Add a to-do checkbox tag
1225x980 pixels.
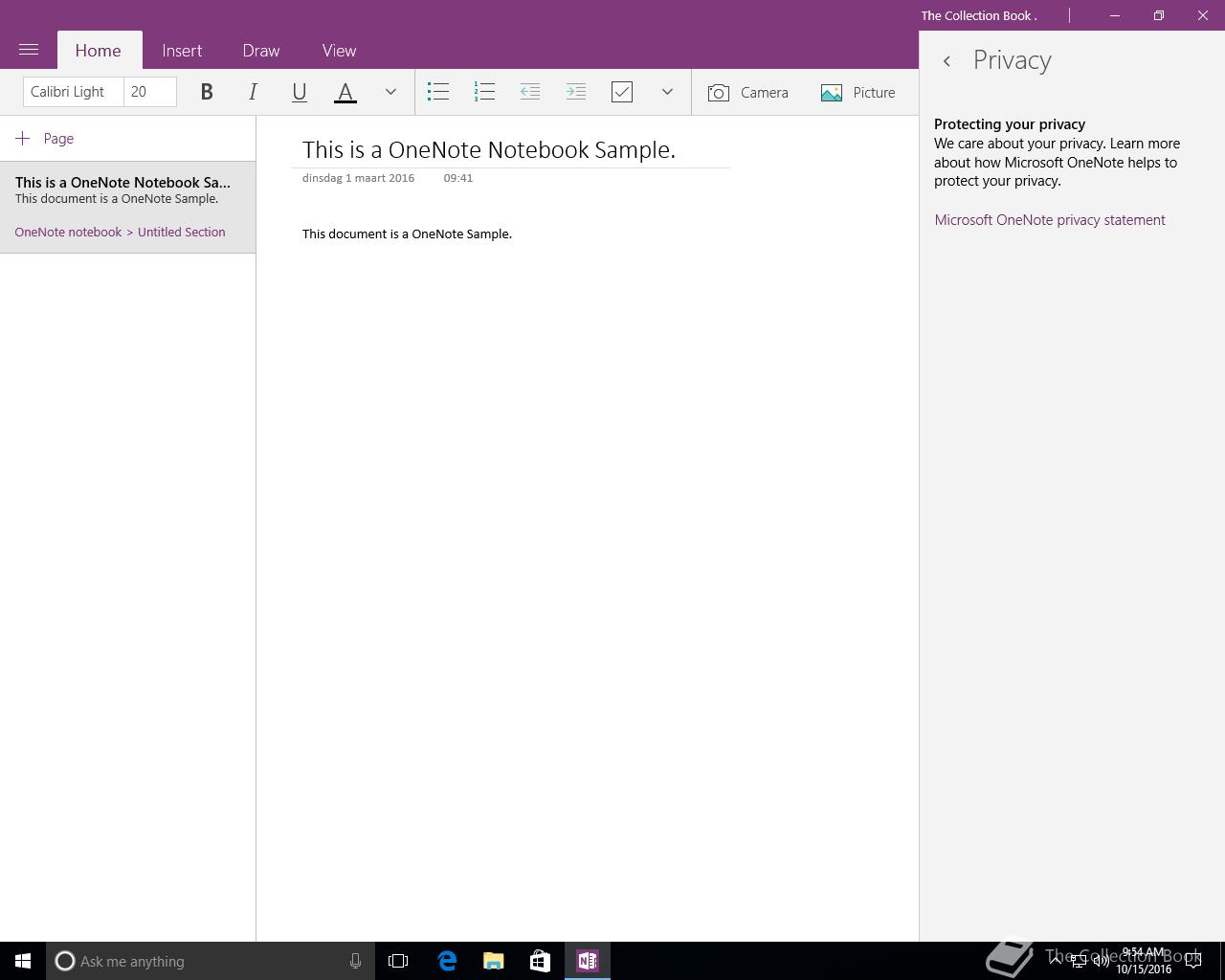tap(622, 92)
